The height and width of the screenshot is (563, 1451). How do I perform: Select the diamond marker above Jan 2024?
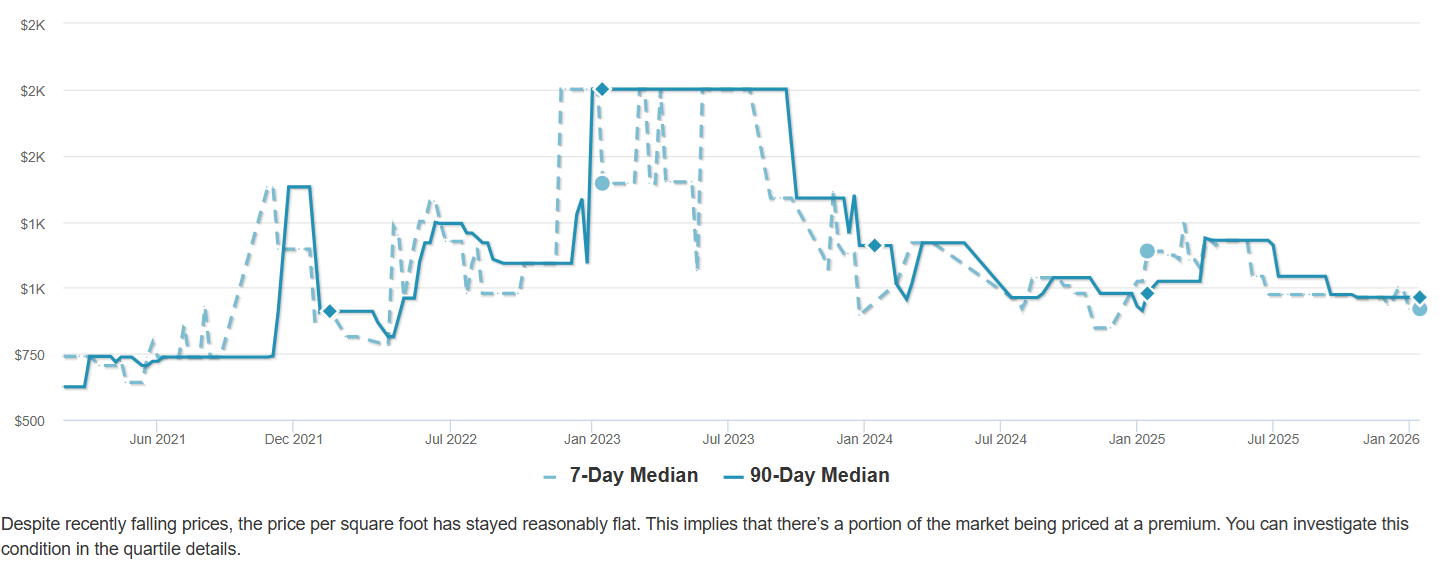click(x=874, y=245)
